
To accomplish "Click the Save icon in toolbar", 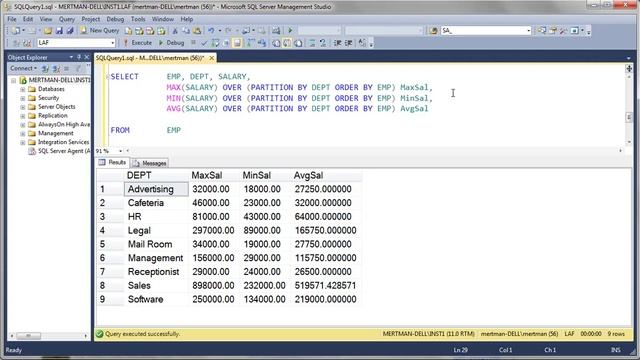I will tap(59, 31).
